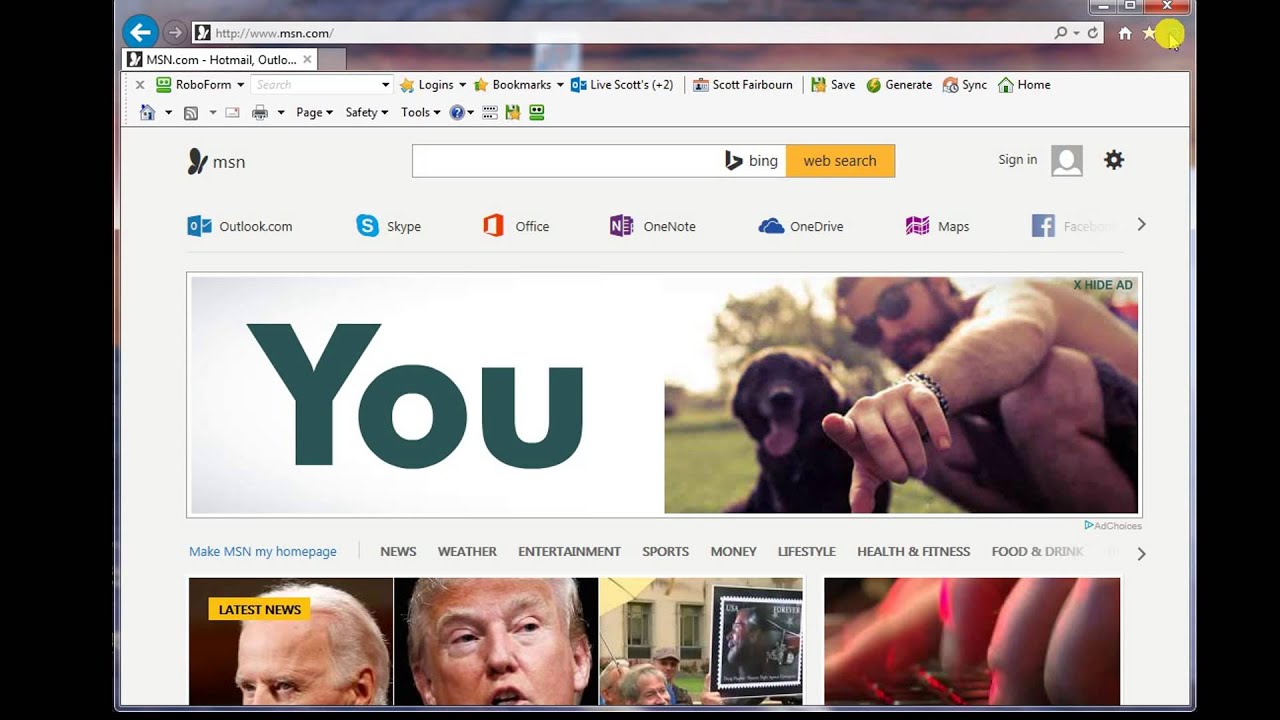Click the RSS feeds icon
The height and width of the screenshot is (720, 1280).
(x=191, y=113)
